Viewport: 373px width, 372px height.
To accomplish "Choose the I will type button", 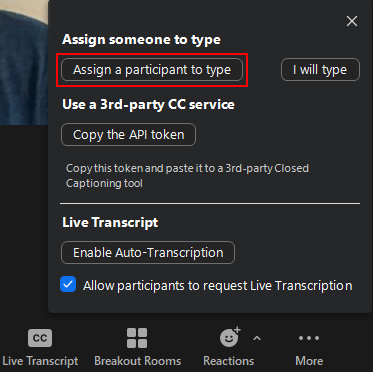I will 320,70.
